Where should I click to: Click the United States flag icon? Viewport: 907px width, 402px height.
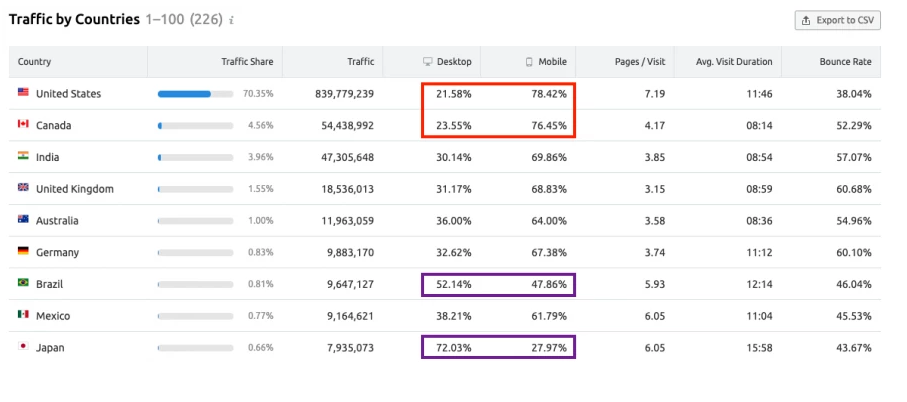tap(23, 93)
